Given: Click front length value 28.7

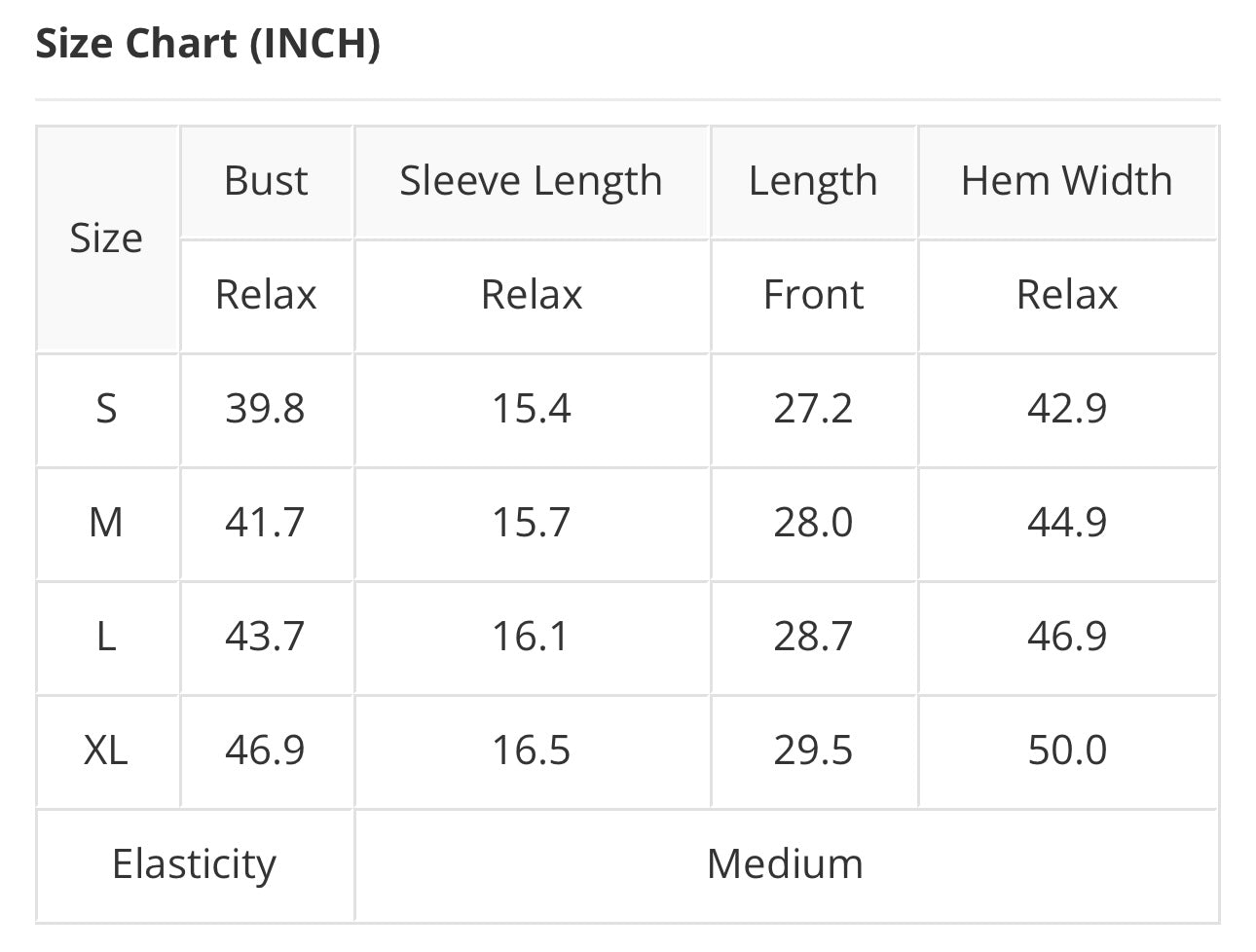Looking at the screenshot, I should pos(813,637).
